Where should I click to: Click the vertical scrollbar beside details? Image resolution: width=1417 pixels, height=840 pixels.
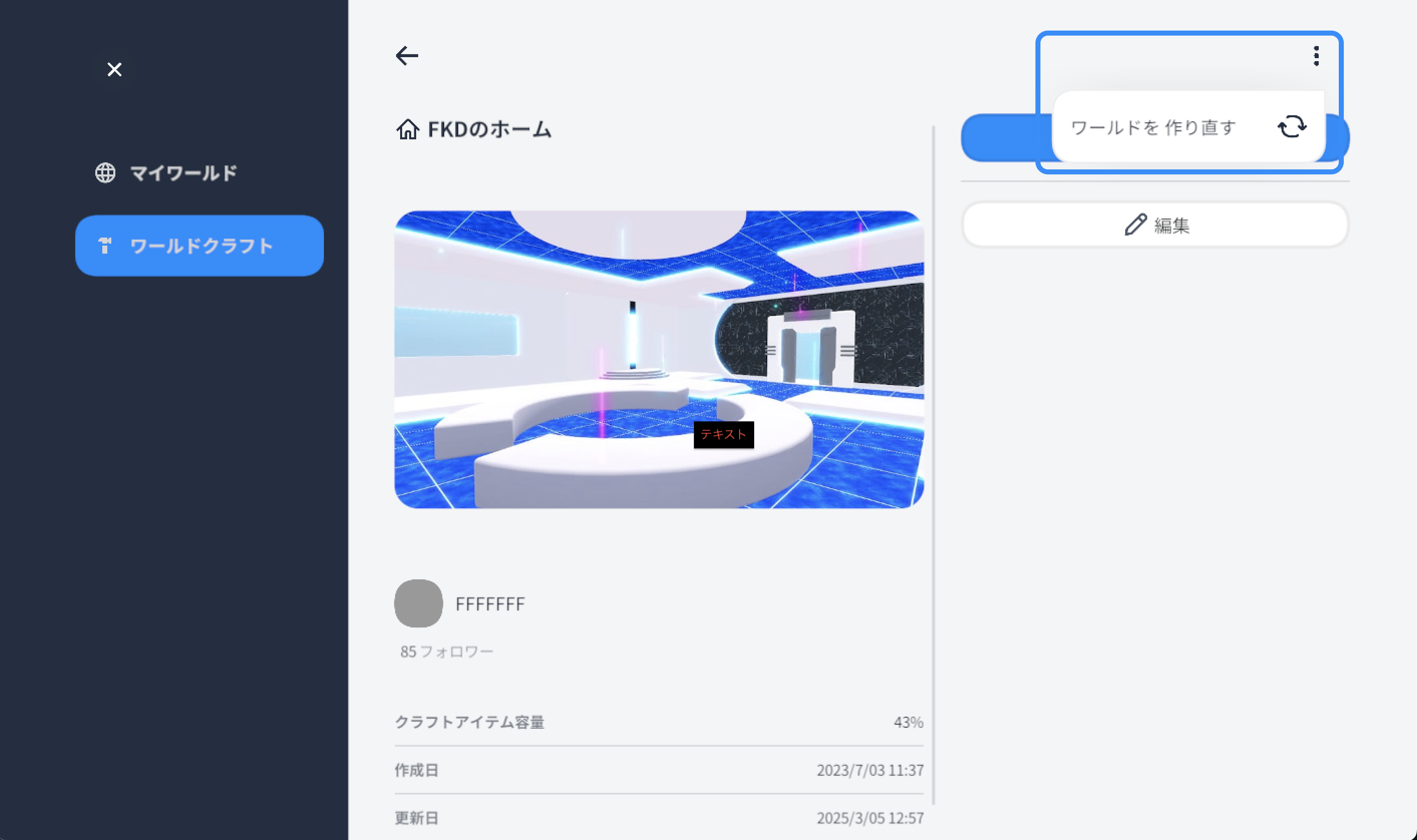[x=933, y=464]
